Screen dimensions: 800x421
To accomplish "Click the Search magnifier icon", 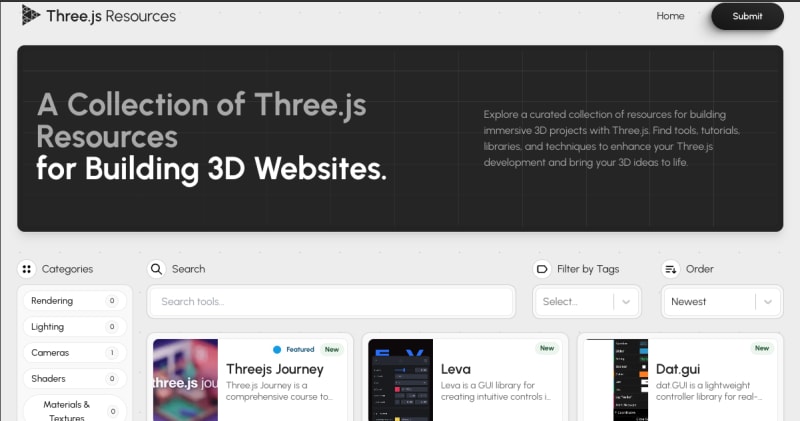I will [x=156, y=269].
